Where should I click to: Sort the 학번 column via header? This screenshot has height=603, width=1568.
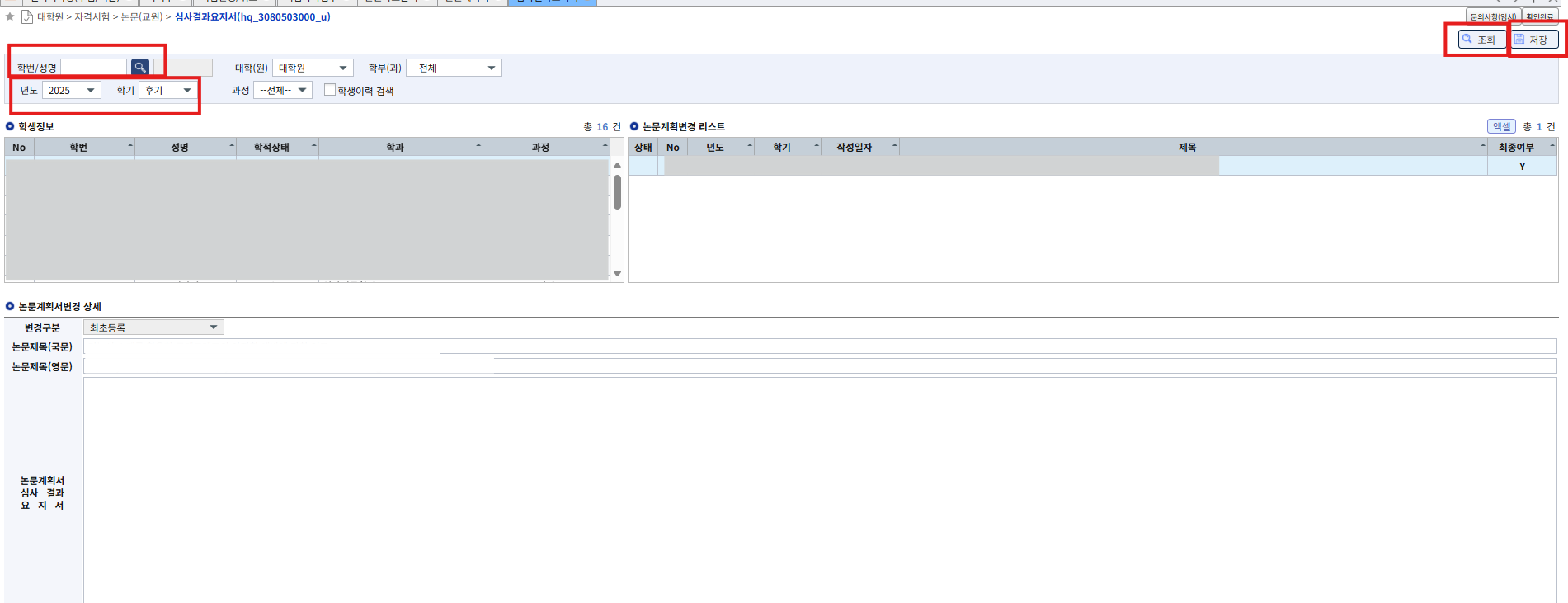coord(78,147)
